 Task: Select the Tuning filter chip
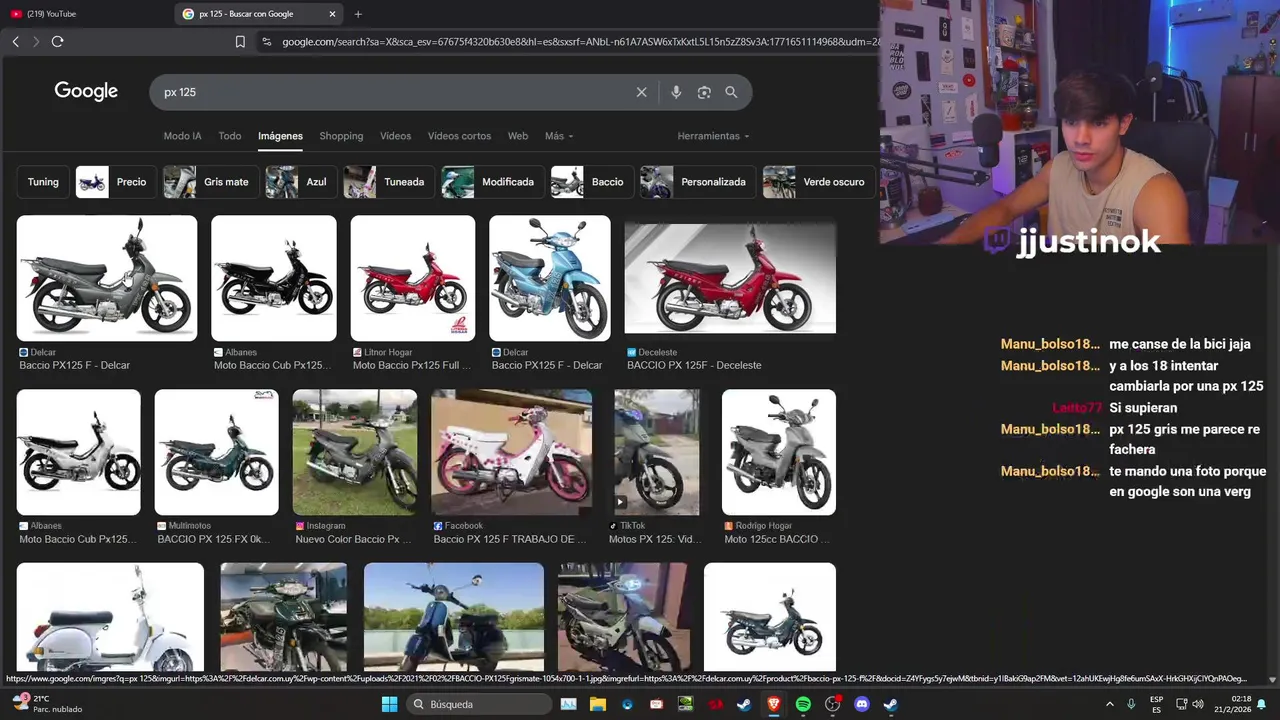pos(43,182)
